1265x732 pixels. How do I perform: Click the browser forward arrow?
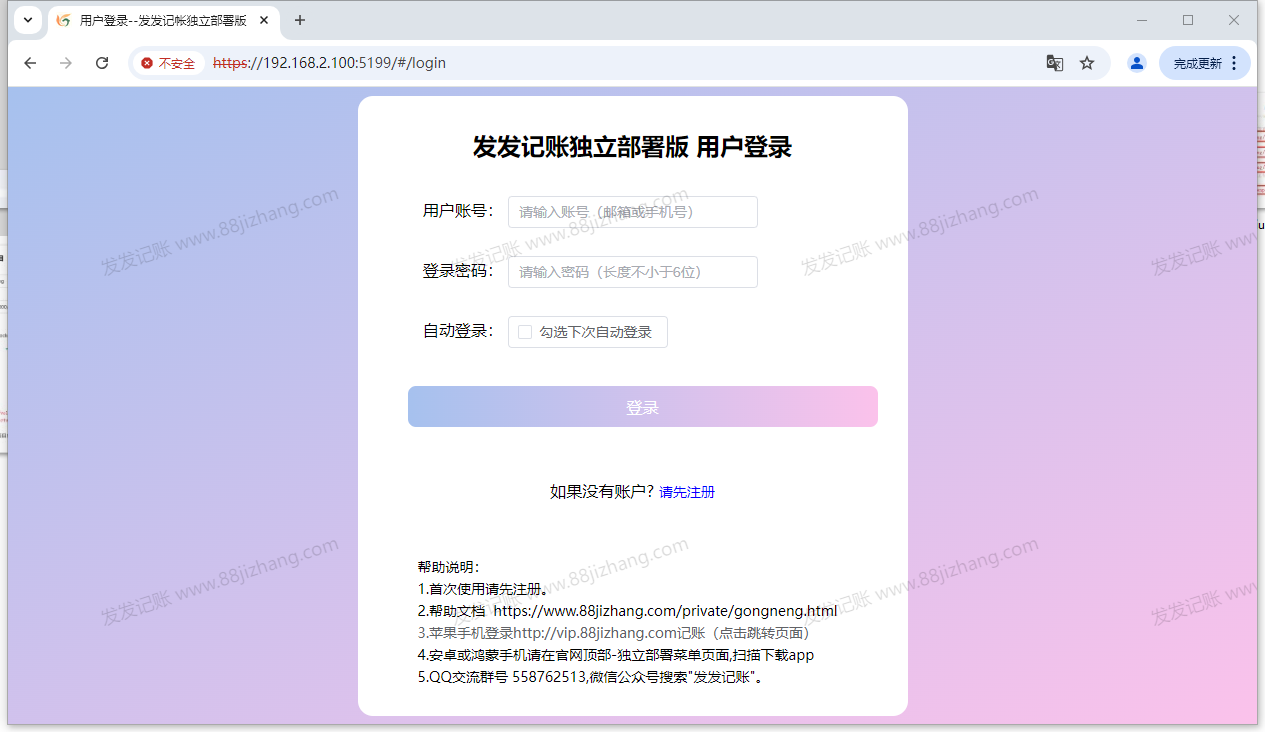[x=66, y=63]
